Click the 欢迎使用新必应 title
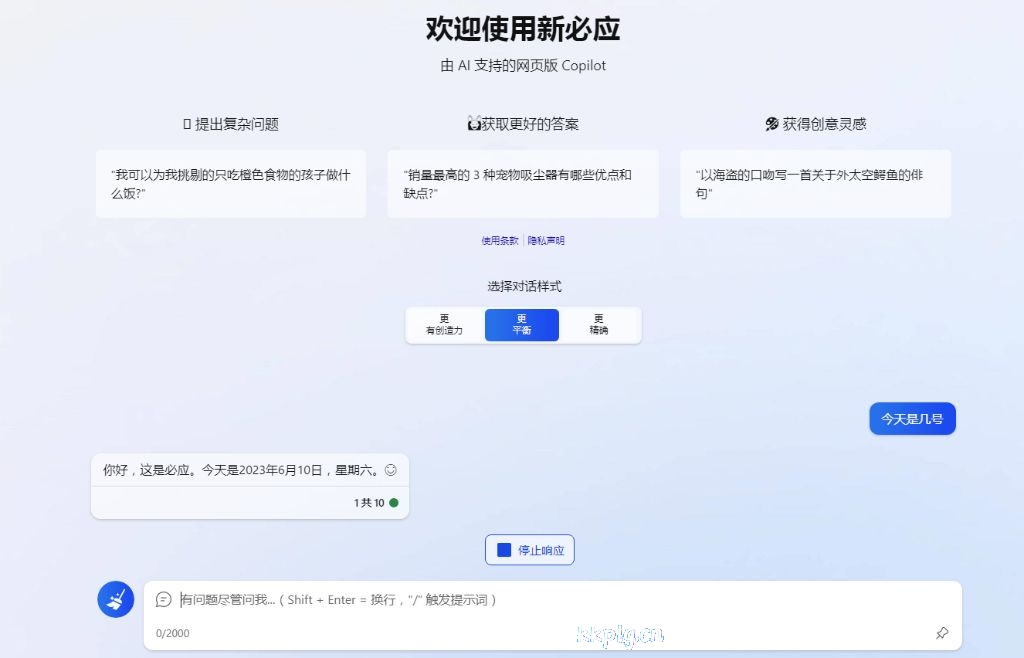This screenshot has width=1024, height=658. 522,29
